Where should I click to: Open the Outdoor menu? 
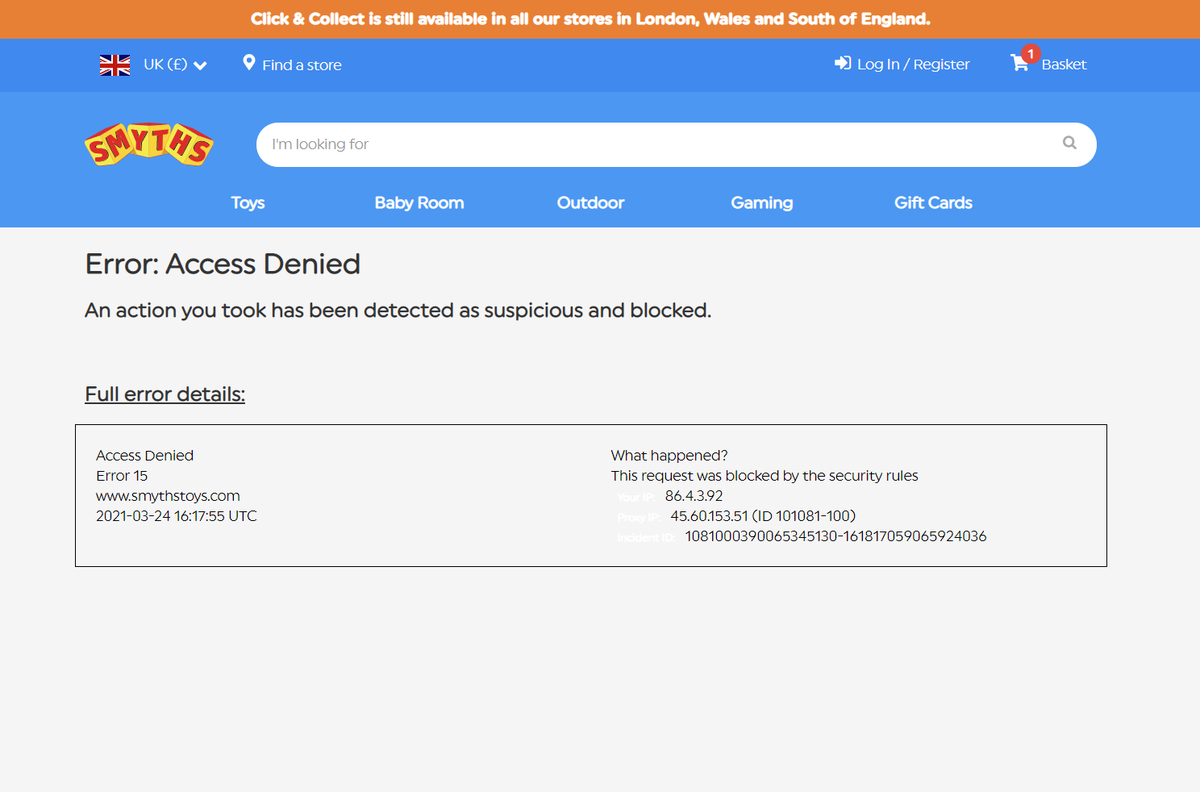[x=590, y=202]
